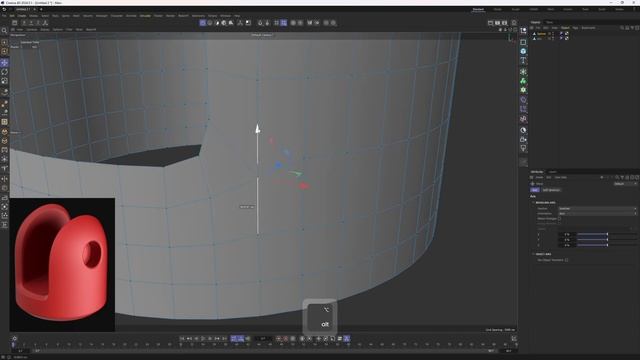Open the MoGraph menu
The image size is (640, 360).
[102, 16]
